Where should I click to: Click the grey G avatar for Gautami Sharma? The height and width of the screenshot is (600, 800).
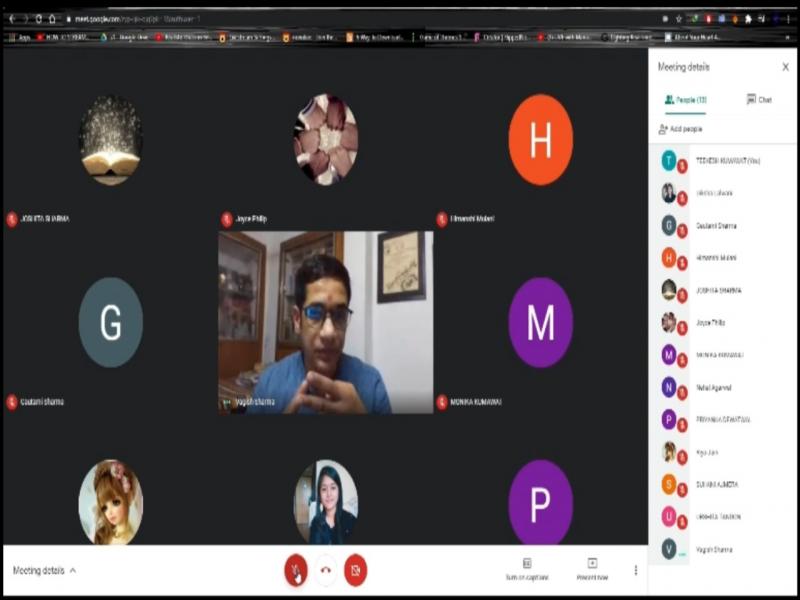(x=110, y=322)
